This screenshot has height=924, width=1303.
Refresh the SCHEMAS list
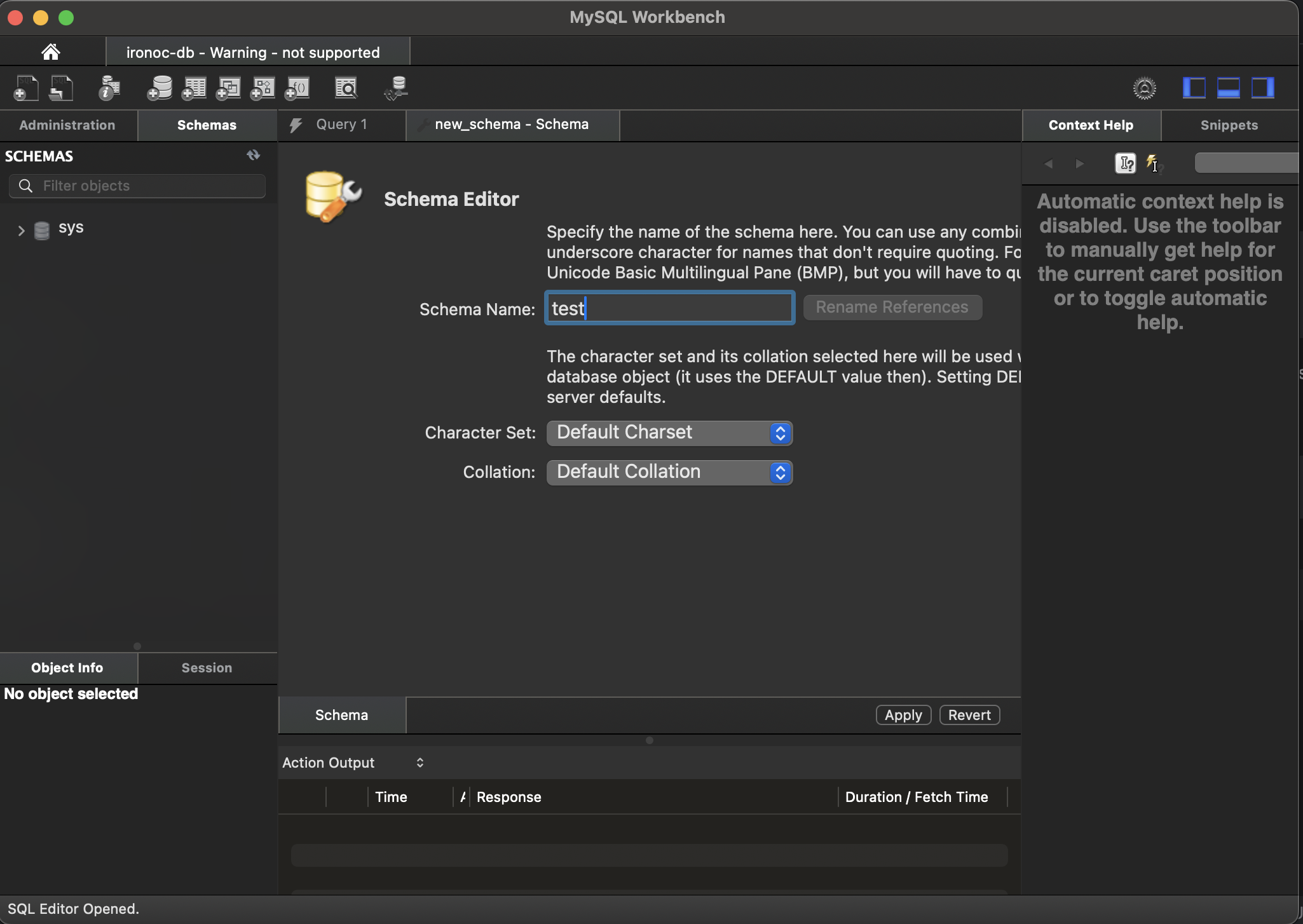click(x=253, y=155)
